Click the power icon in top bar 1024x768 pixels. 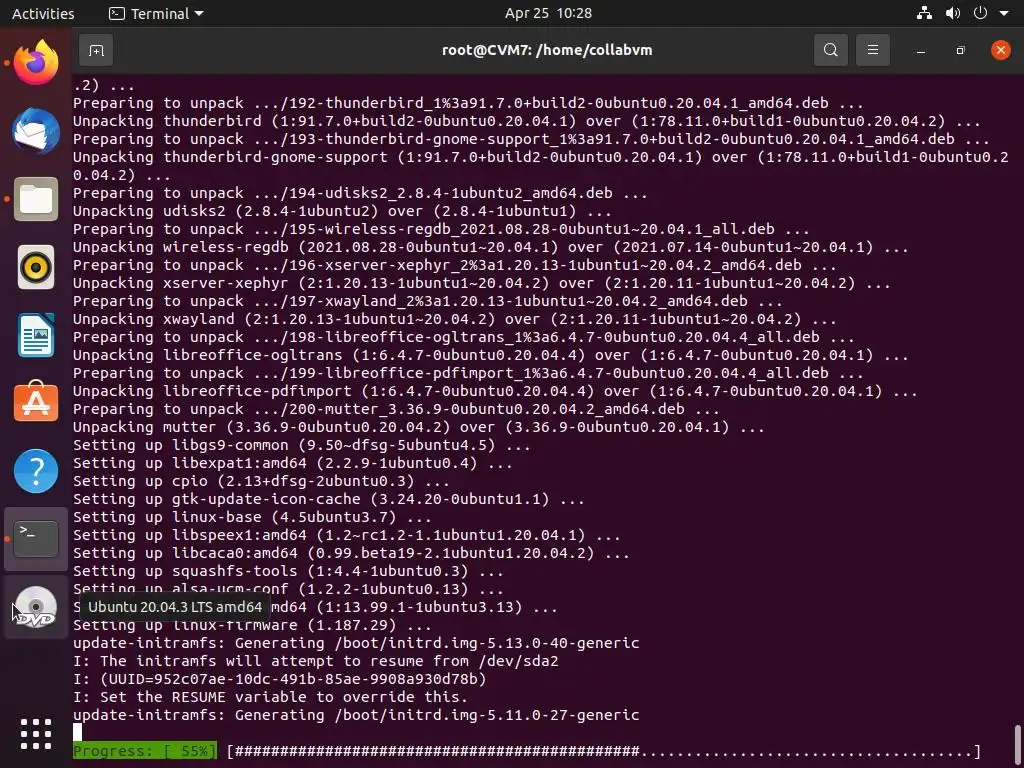(980, 13)
